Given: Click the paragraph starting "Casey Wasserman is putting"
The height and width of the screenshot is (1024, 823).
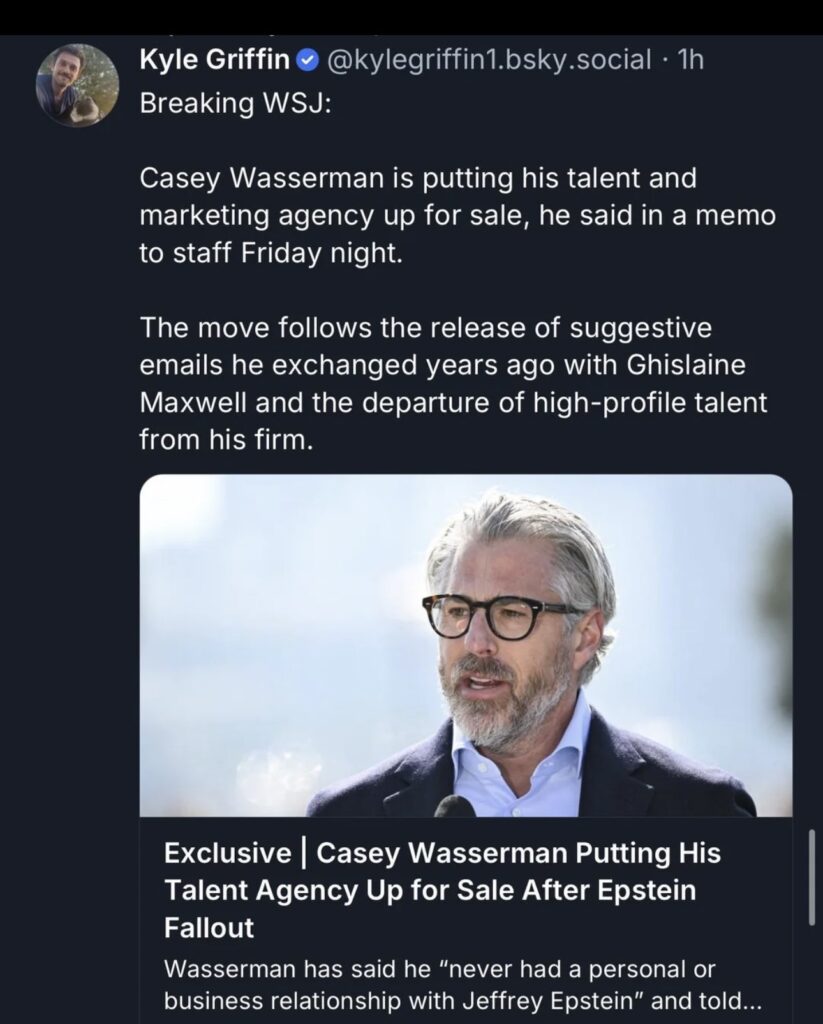Looking at the screenshot, I should coord(457,216).
